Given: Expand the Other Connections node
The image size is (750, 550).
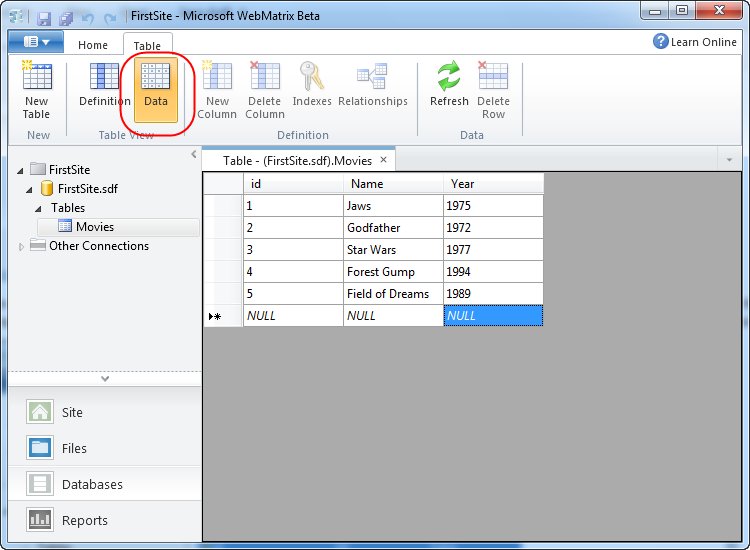Looking at the screenshot, I should 21,247.
